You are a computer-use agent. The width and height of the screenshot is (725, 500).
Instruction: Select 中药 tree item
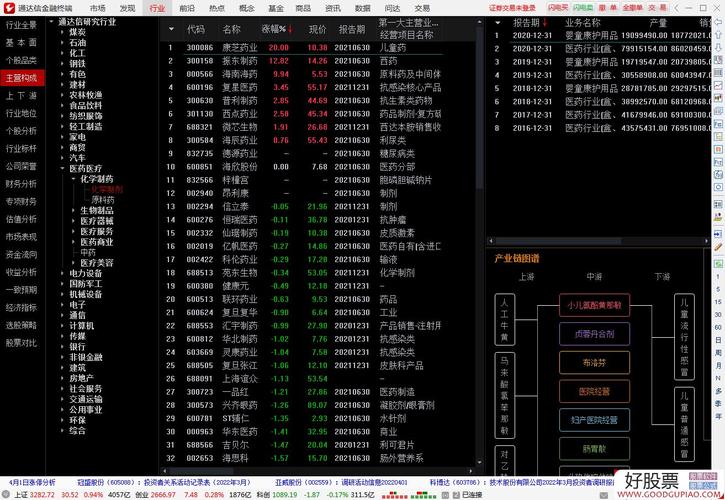(88, 253)
